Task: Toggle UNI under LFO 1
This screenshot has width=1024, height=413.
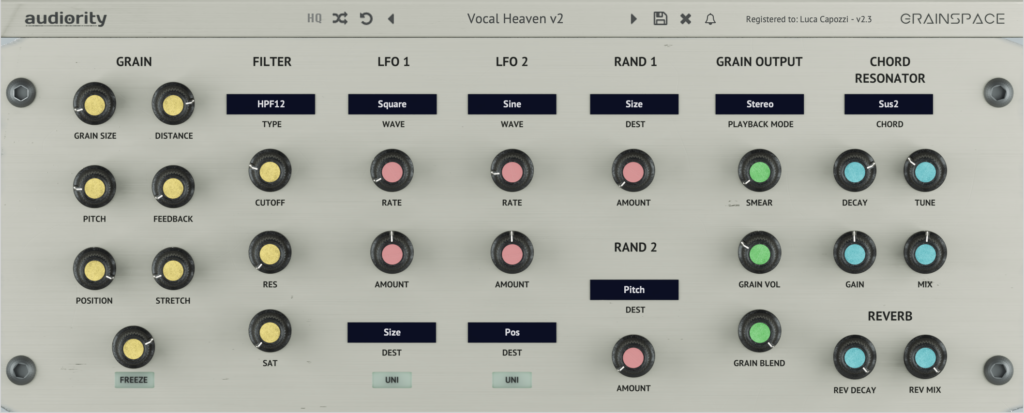Action: pyautogui.click(x=392, y=380)
